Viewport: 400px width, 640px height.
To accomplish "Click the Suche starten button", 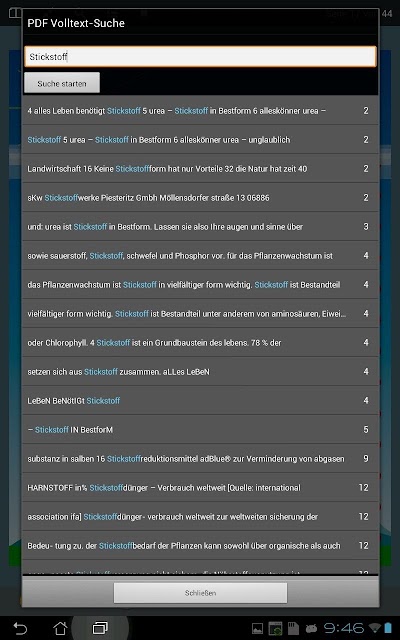I will pyautogui.click(x=62, y=83).
